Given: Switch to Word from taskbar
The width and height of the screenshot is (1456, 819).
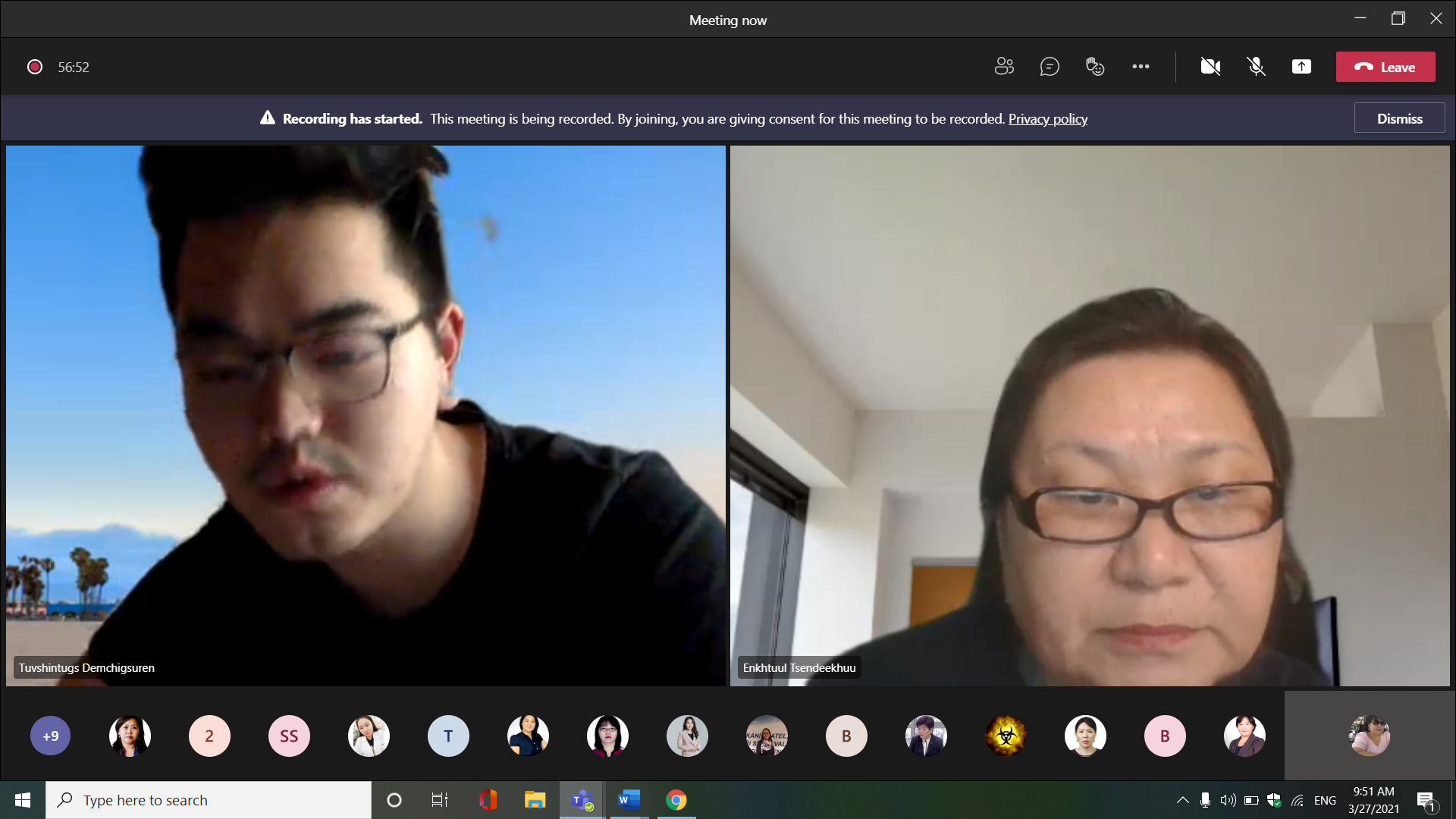Looking at the screenshot, I should pyautogui.click(x=629, y=800).
